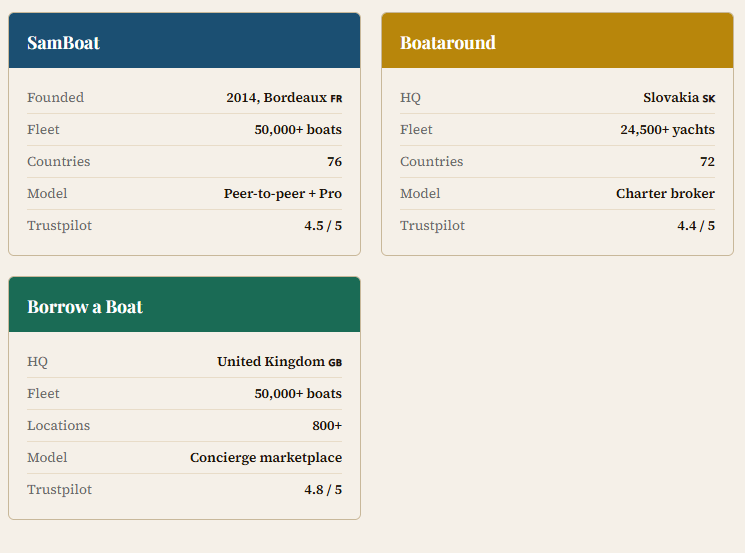Image resolution: width=745 pixels, height=553 pixels.
Task: Select the Peer-to-peer + Pro model value
Action: 283,194
